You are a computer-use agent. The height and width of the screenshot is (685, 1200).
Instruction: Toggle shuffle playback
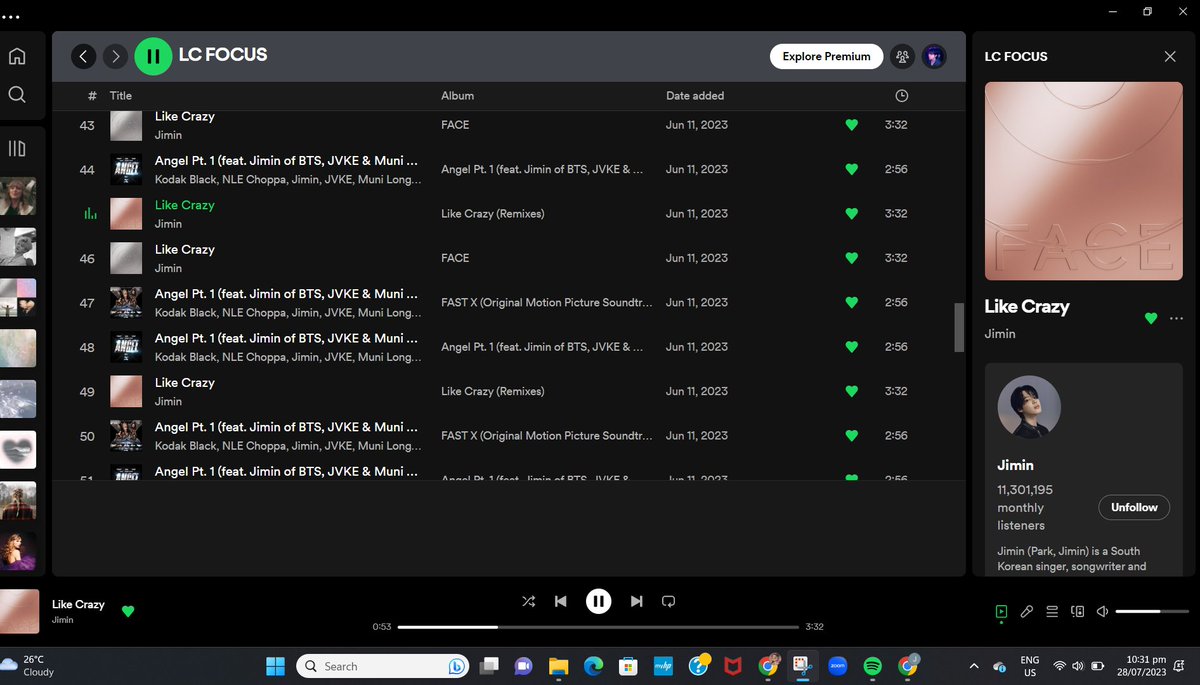click(x=528, y=601)
